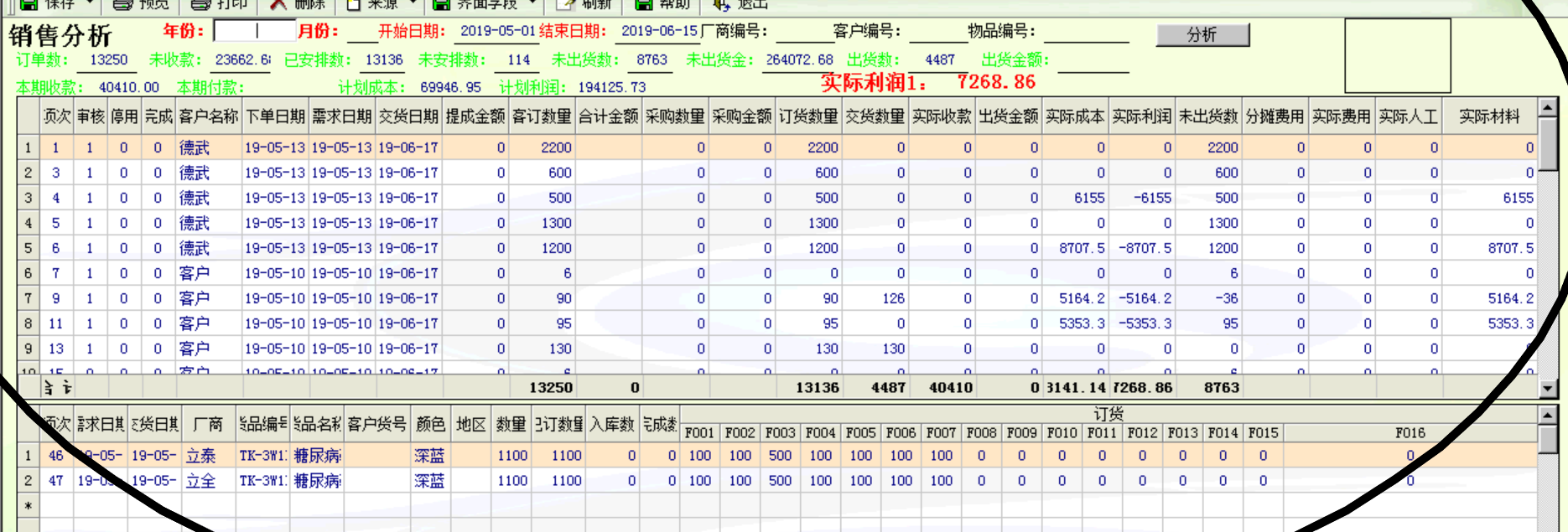This screenshot has height=532, width=1568.
Task: Click the F003 value 500 in lower row 2
Action: tap(780, 481)
